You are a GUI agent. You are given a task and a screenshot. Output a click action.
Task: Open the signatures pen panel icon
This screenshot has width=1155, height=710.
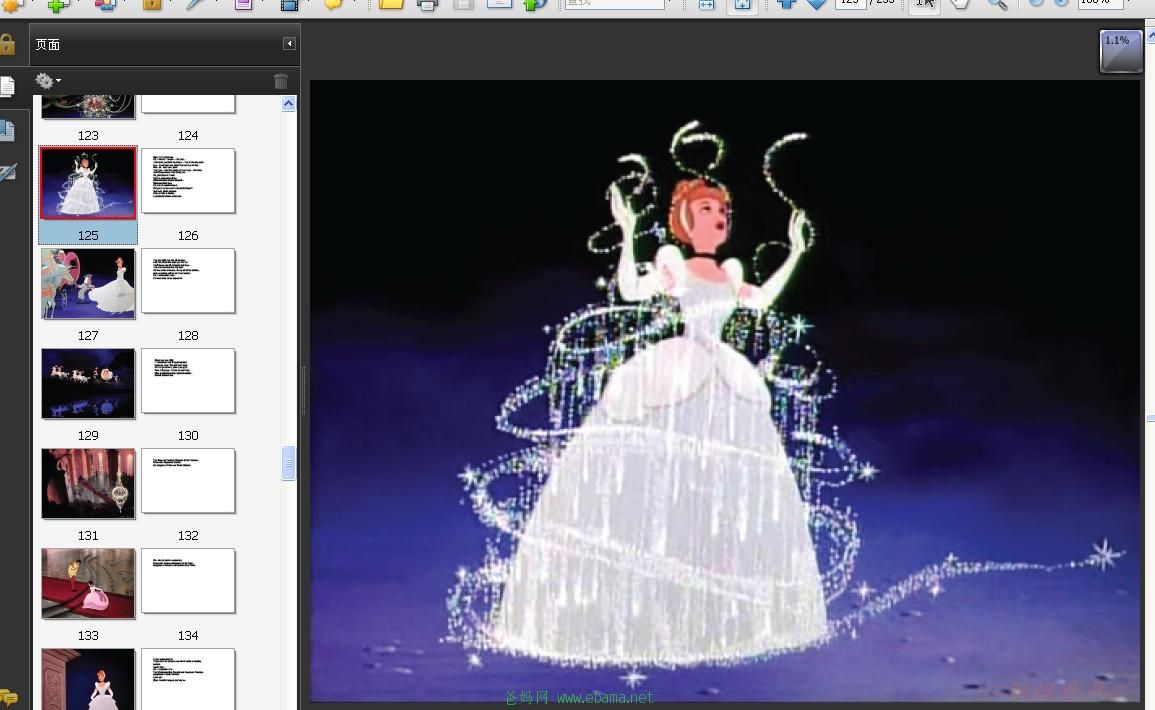(x=7, y=174)
